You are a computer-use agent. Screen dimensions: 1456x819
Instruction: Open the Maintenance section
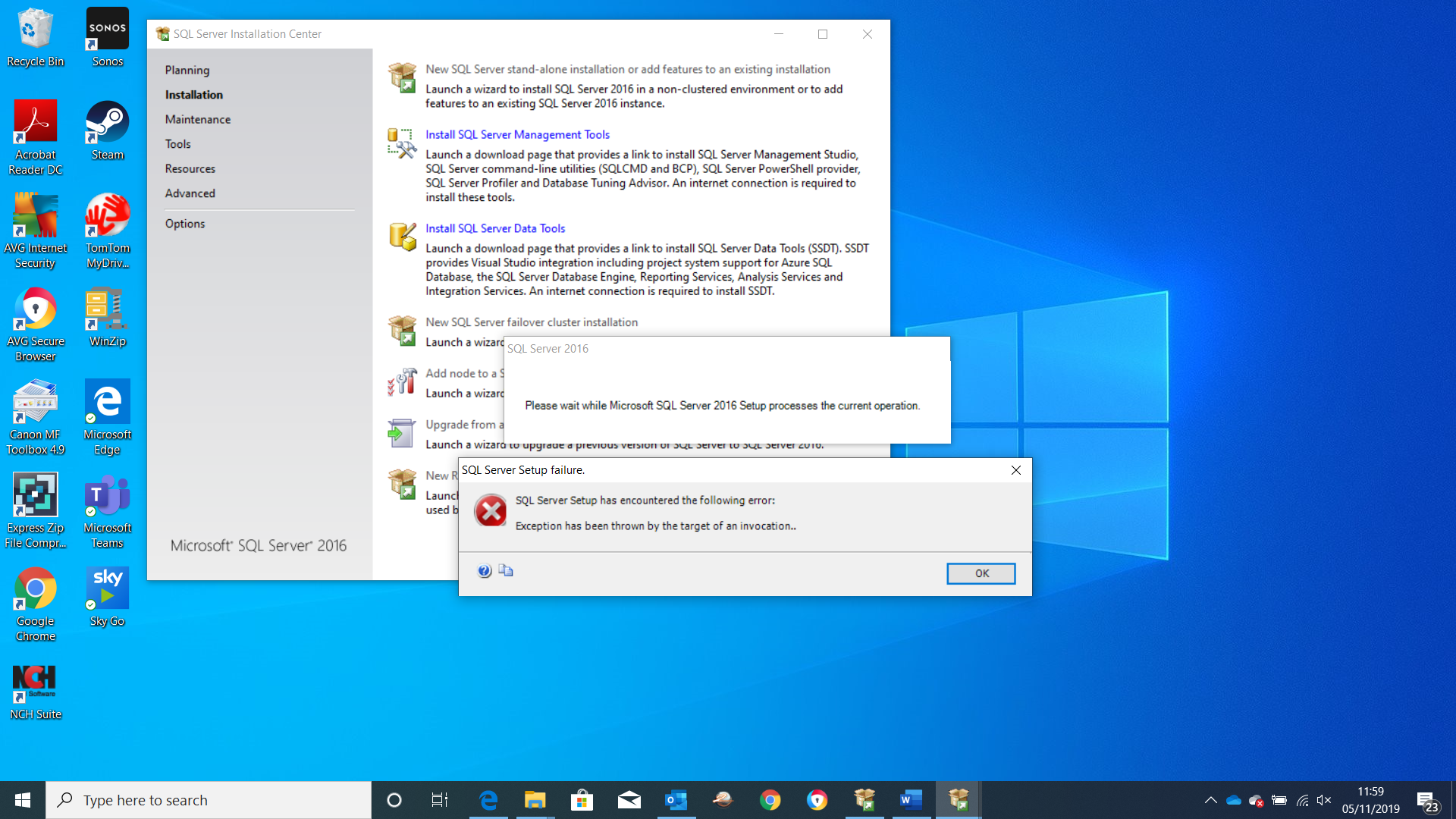pos(197,119)
